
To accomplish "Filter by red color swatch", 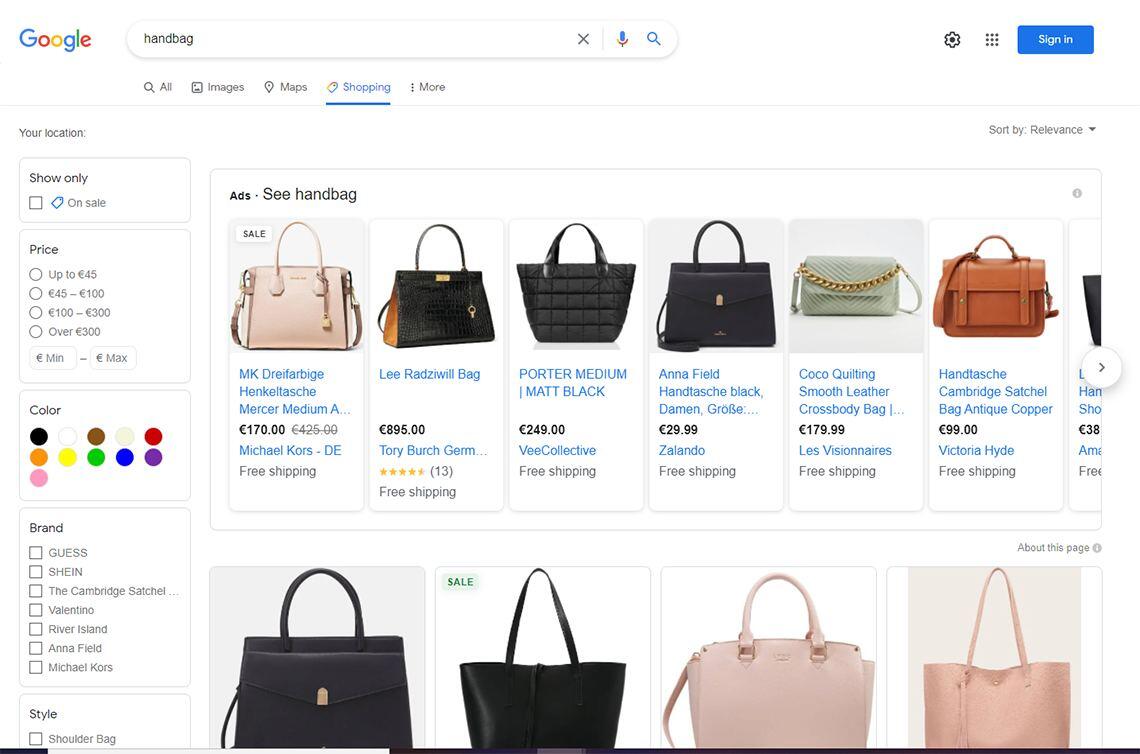I will pyautogui.click(x=153, y=436).
